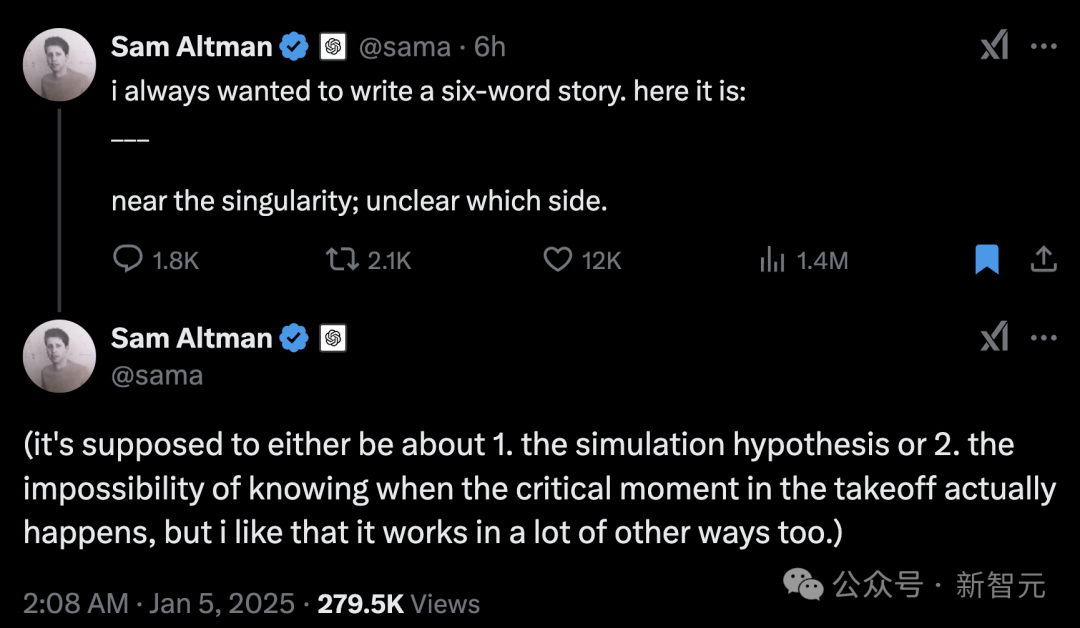This screenshot has height=628, width=1080.
Task: Click Sam Altman's avatar on reply tweet
Action: tap(59, 356)
